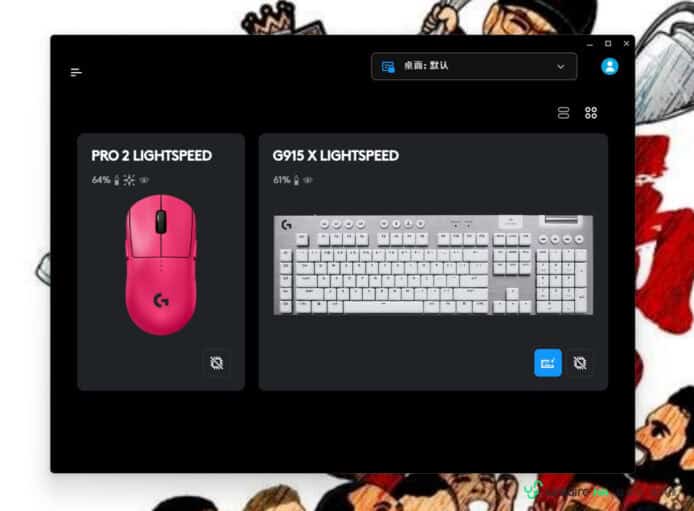The height and width of the screenshot is (511, 694).
Task: Maximize the G HUB window
Action: 608,43
